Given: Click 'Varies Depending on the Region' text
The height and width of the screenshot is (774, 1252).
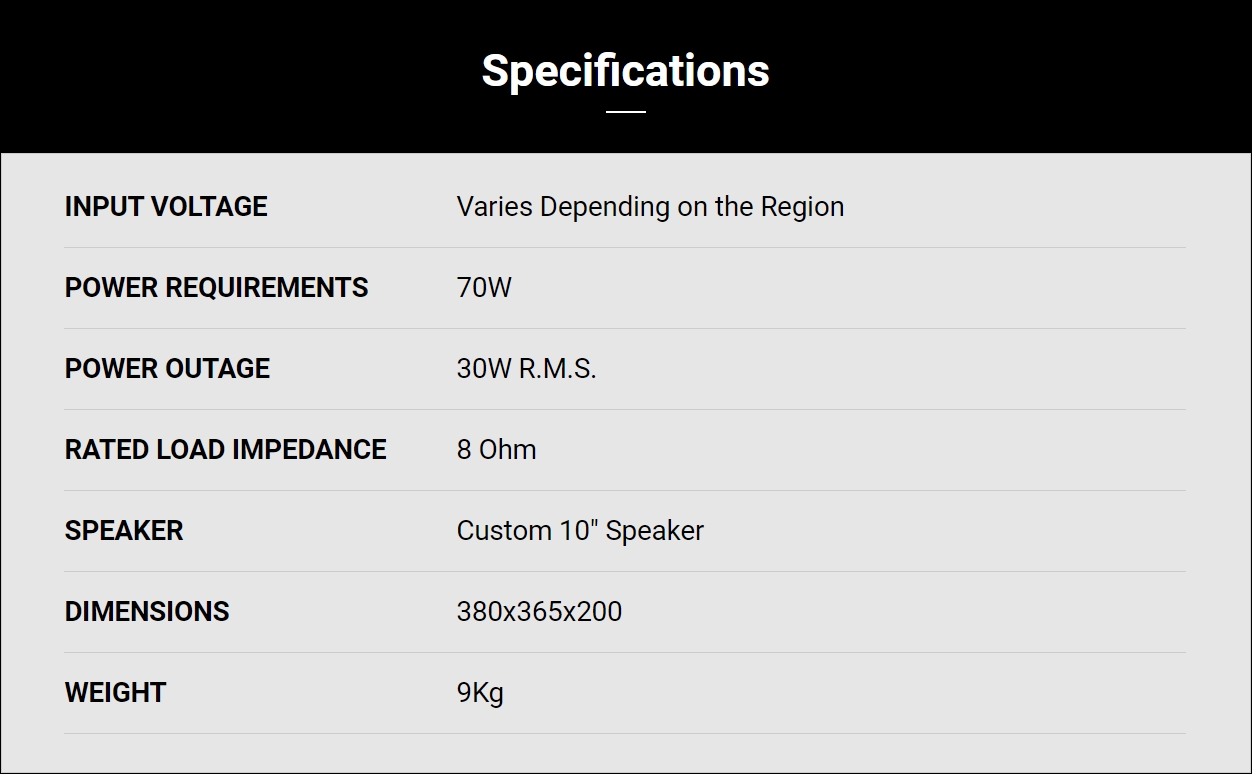Looking at the screenshot, I should [650, 207].
